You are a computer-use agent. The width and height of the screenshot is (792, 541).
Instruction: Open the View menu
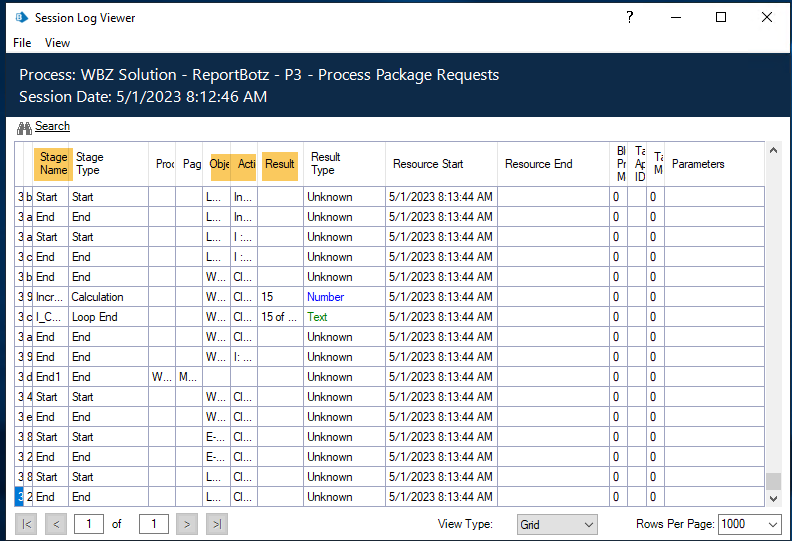point(57,43)
